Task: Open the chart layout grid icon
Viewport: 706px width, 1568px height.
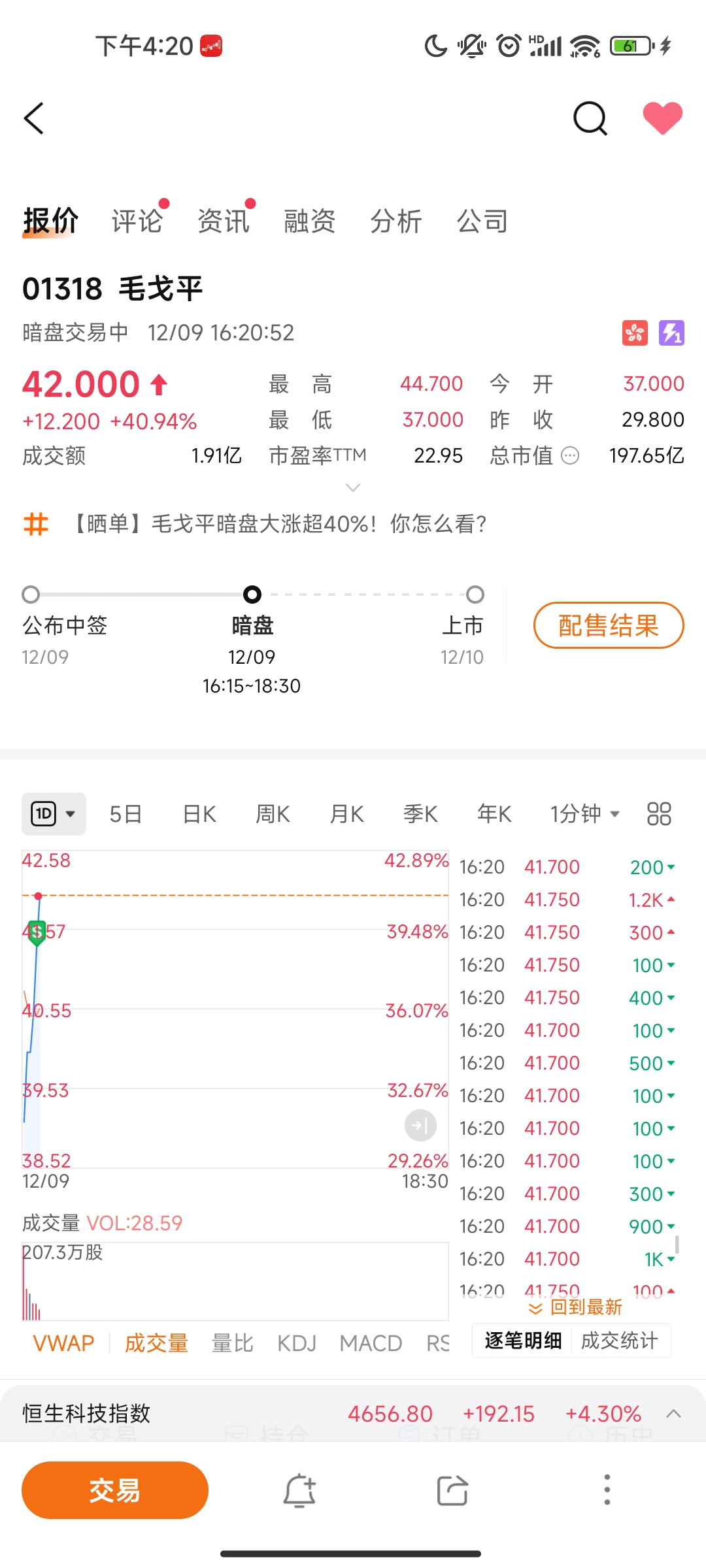Action: coord(659,814)
